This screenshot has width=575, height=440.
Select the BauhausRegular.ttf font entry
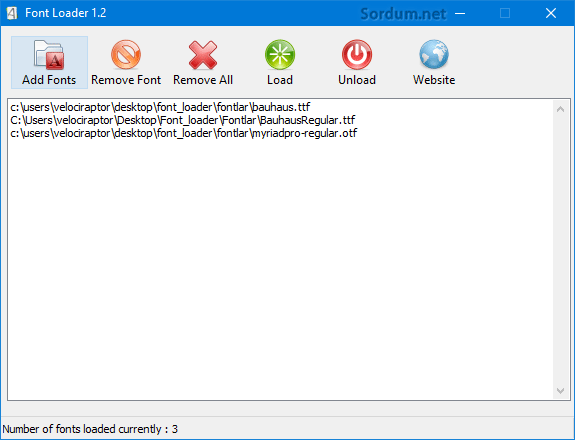tap(183, 120)
